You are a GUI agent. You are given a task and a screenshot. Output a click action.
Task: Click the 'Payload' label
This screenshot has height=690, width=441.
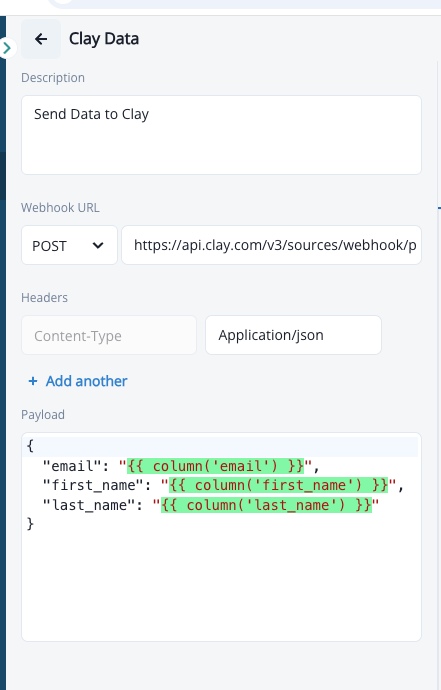[x=43, y=415]
